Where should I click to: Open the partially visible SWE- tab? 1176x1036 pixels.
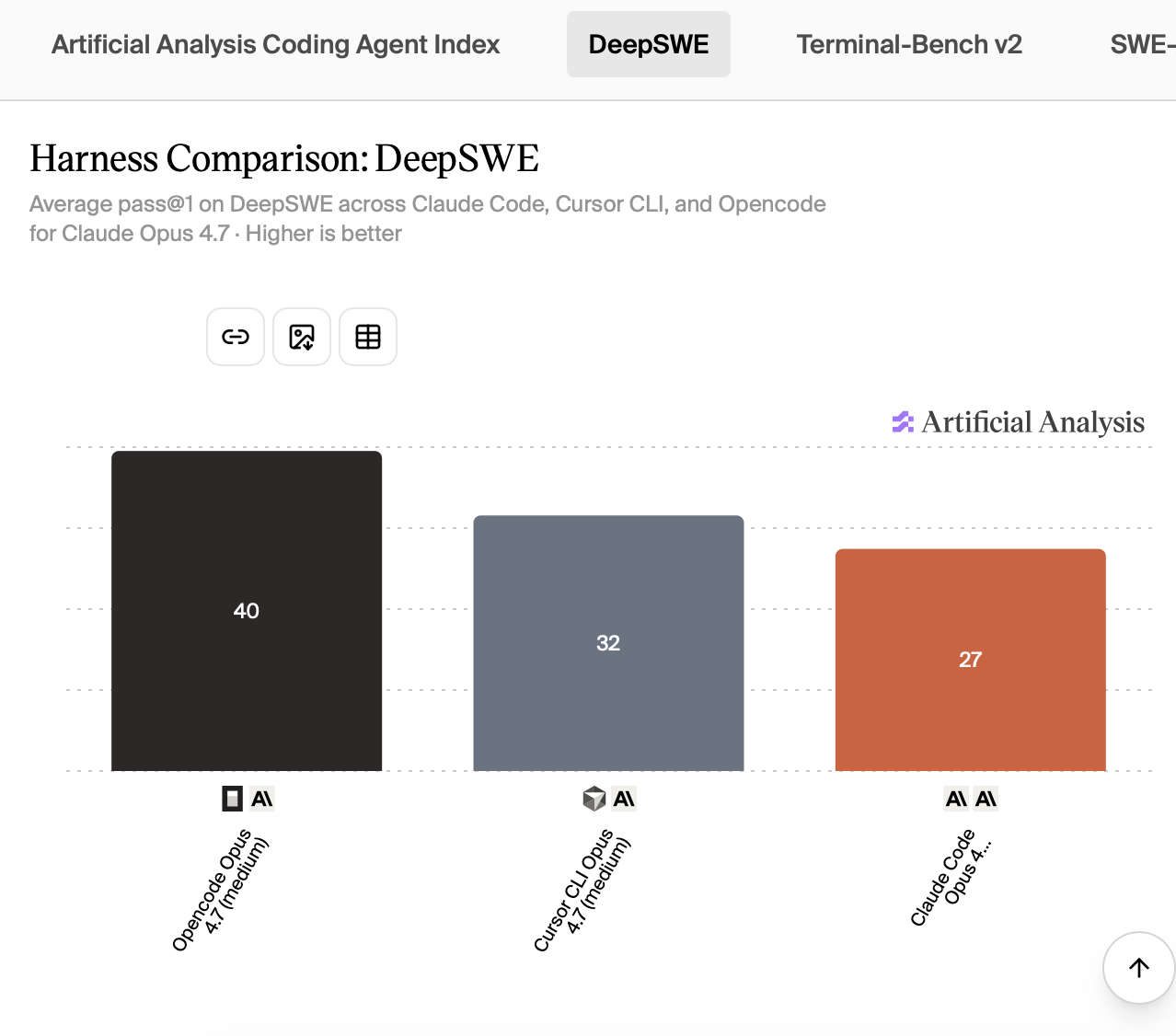(x=1141, y=44)
